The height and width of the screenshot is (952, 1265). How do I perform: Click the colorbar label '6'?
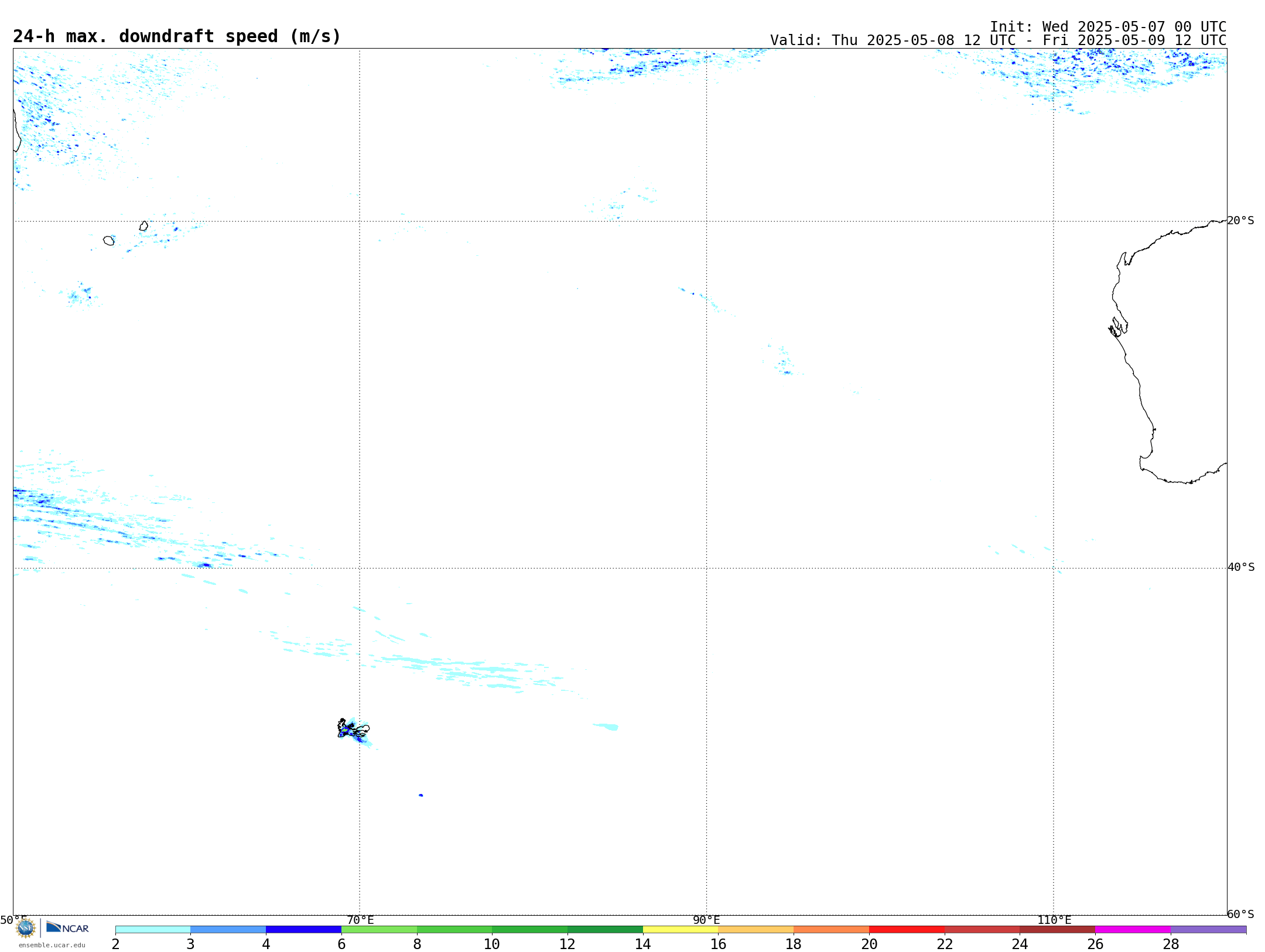click(341, 944)
